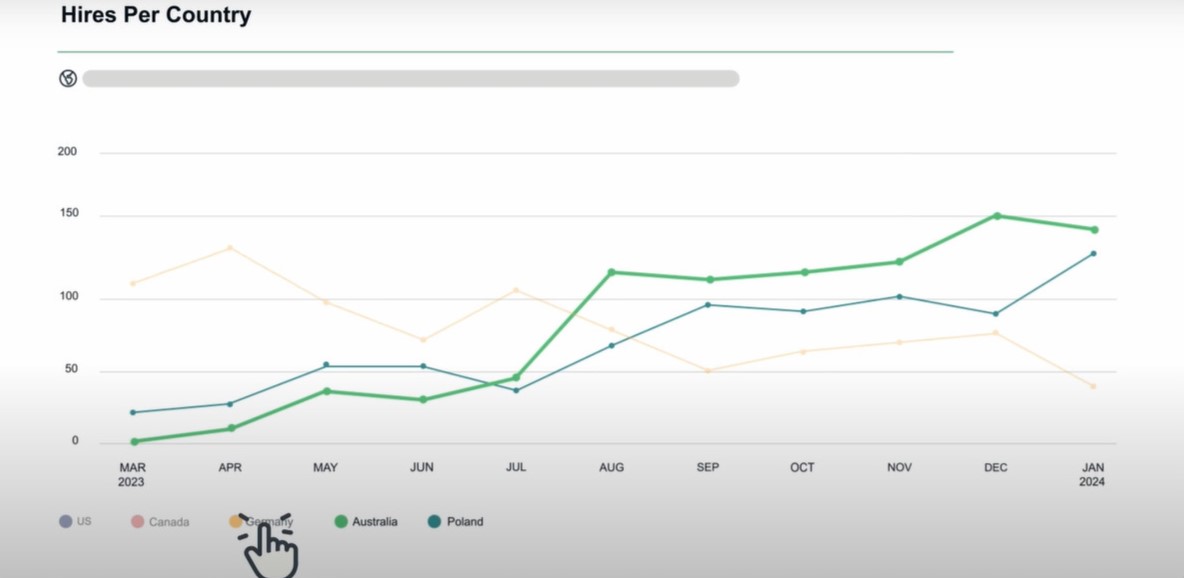Viewport: 1184px width, 578px height.
Task: Select Australia's August data point
Action: 612,272
